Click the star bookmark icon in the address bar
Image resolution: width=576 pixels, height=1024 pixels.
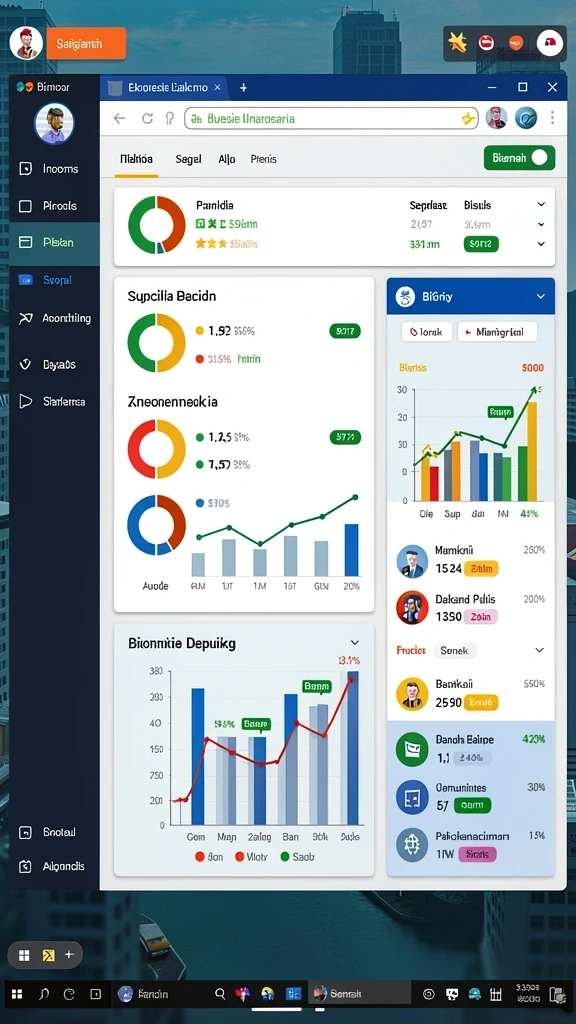coord(468,118)
